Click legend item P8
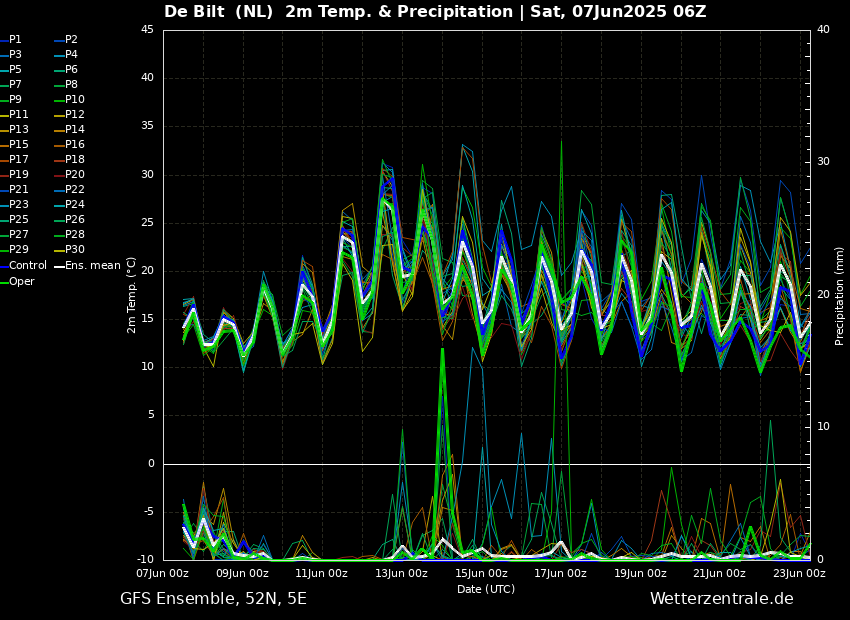850x620 pixels. click(x=66, y=85)
